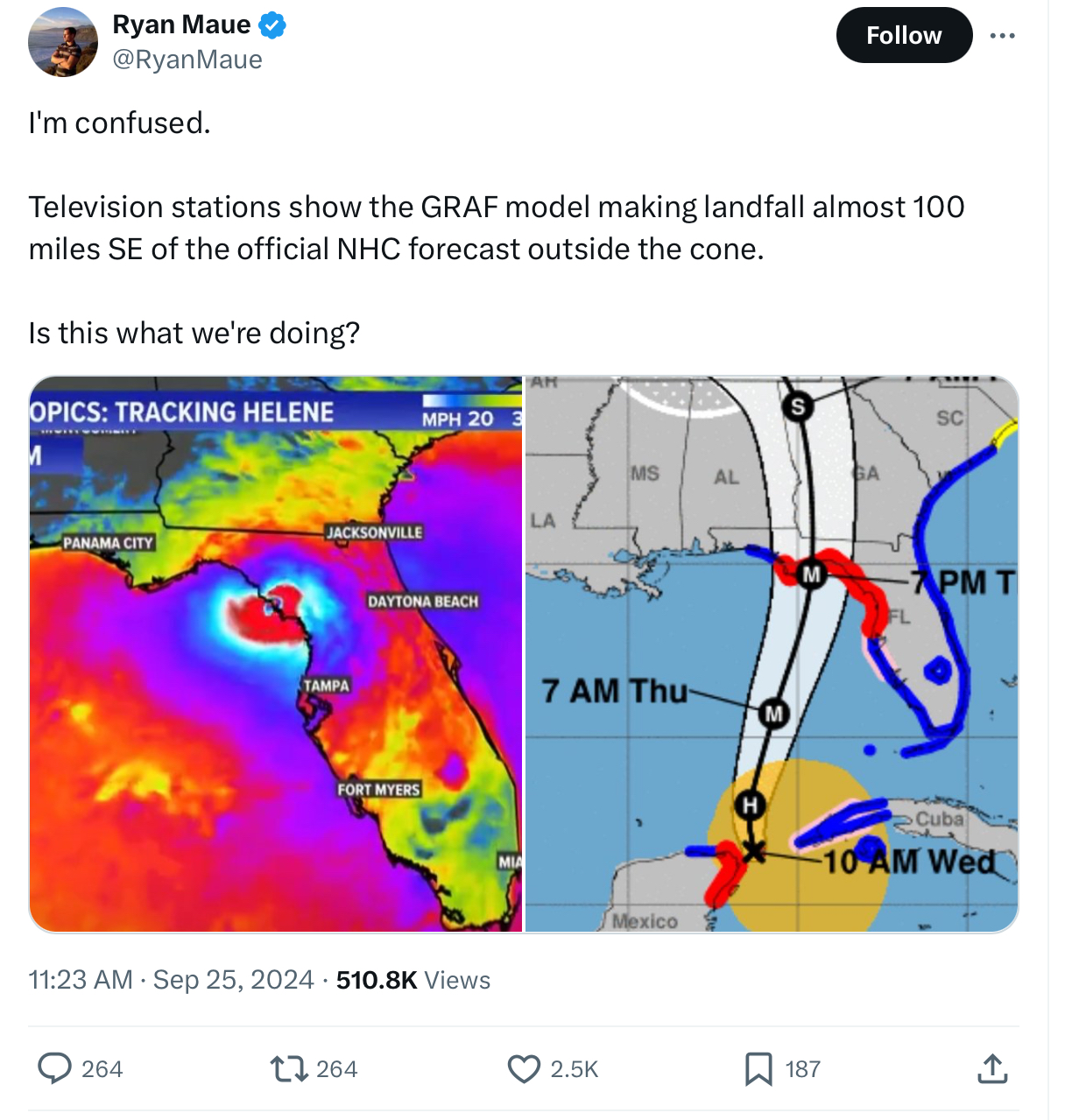The height and width of the screenshot is (1120, 1072).
Task: Click the 2.5K likes count
Action: 575,1068
